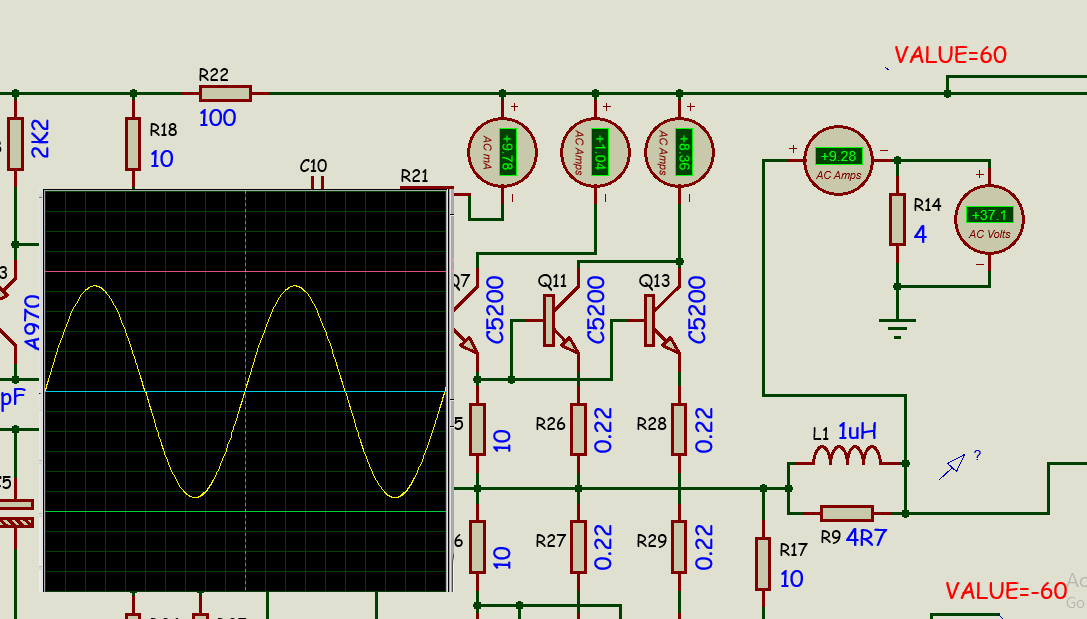
Task: Click the blue 2K2 value text
Action: click(x=40, y=139)
